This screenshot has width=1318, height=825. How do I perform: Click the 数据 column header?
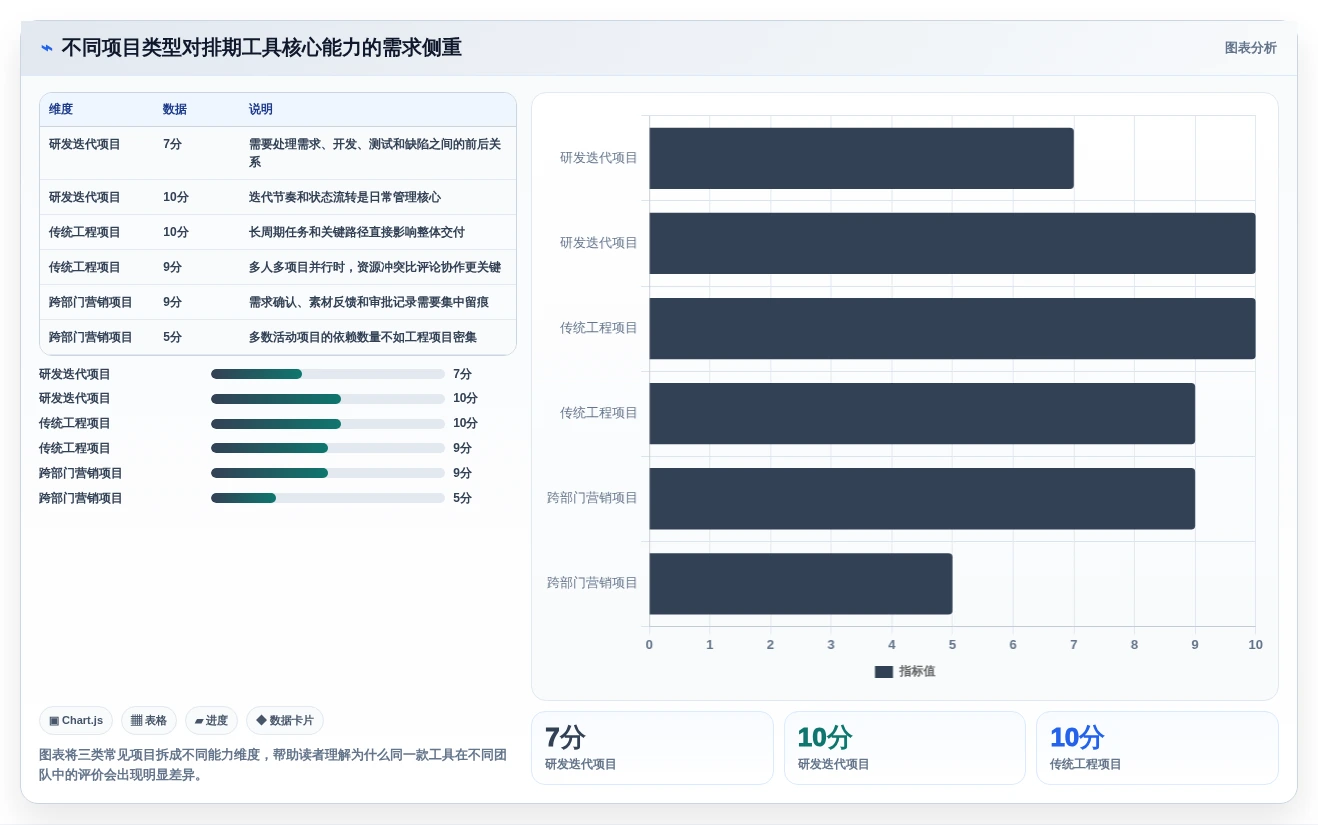(175, 109)
